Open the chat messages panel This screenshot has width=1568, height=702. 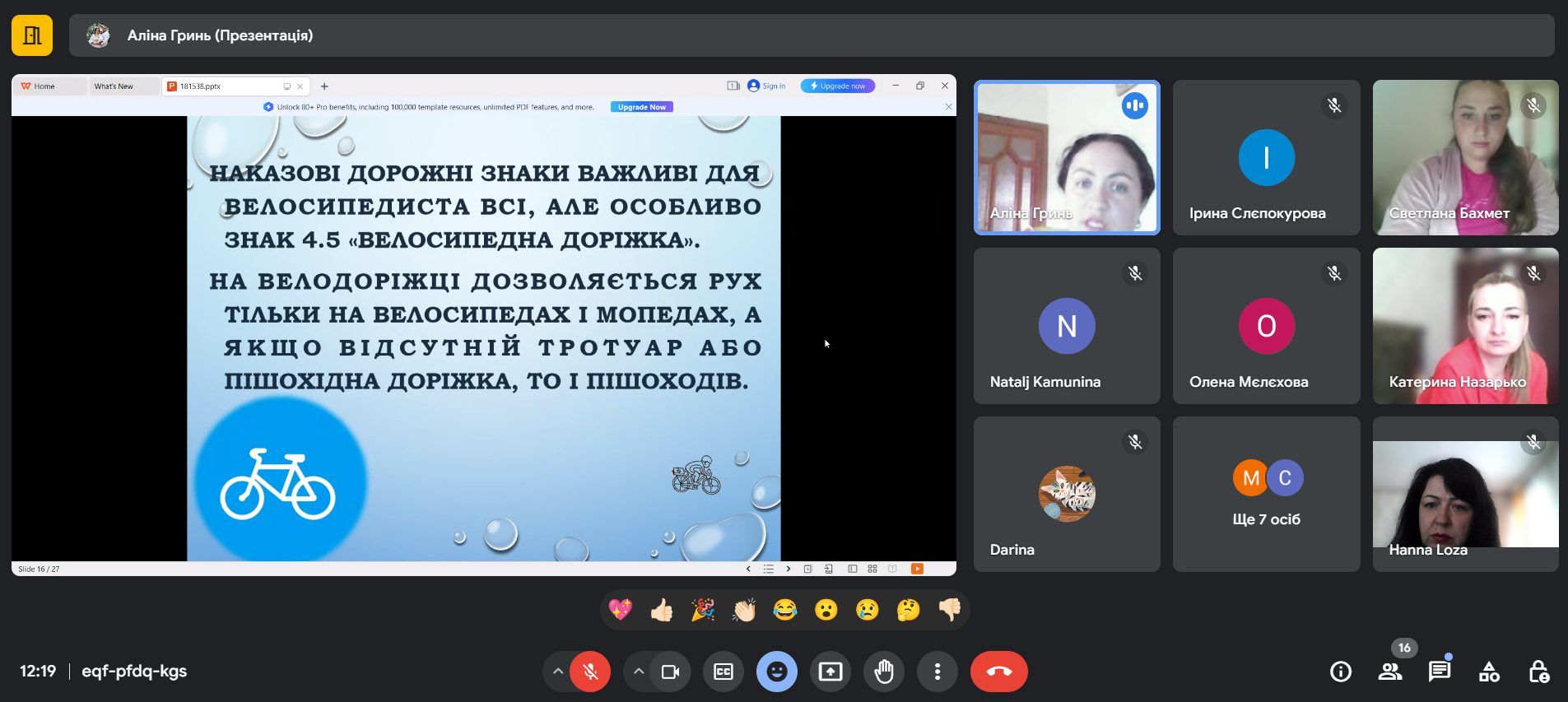pyautogui.click(x=1439, y=672)
